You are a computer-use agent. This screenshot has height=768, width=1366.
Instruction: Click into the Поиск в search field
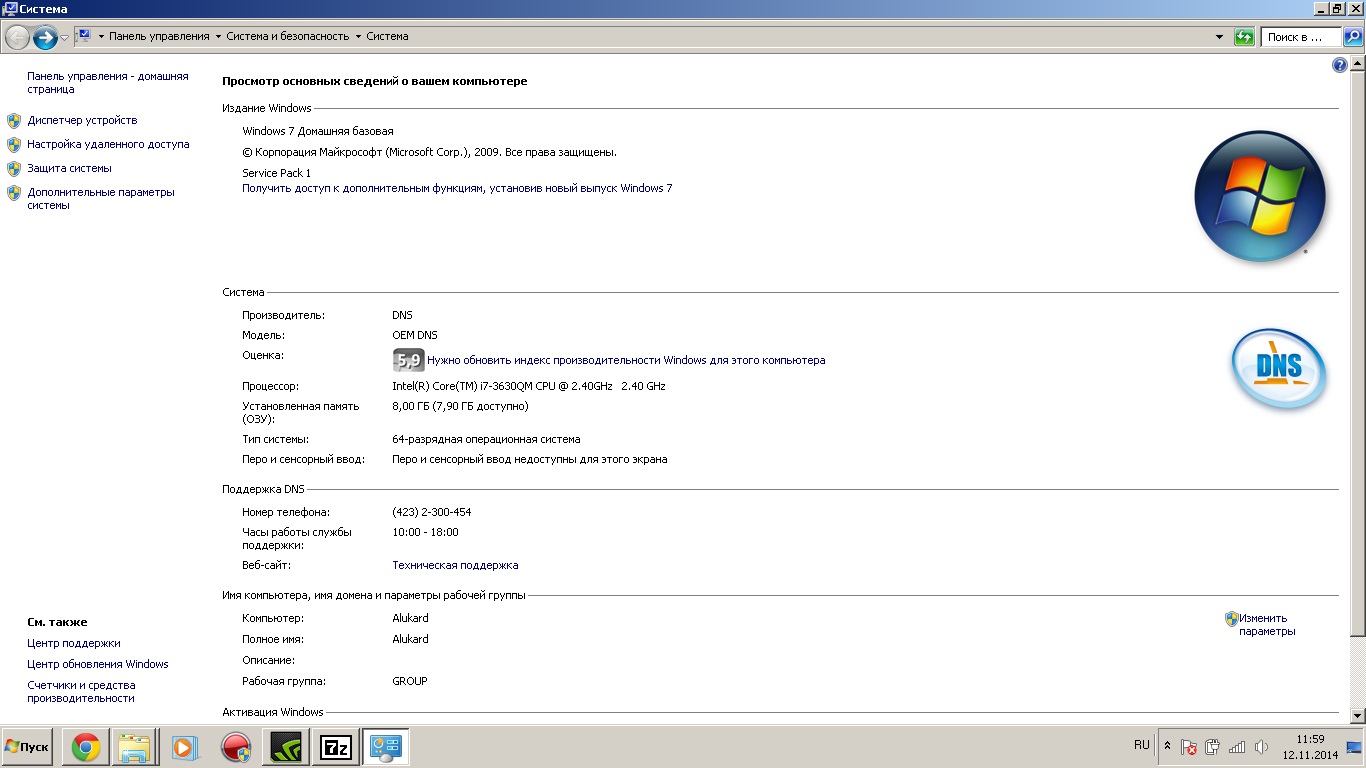click(1301, 37)
